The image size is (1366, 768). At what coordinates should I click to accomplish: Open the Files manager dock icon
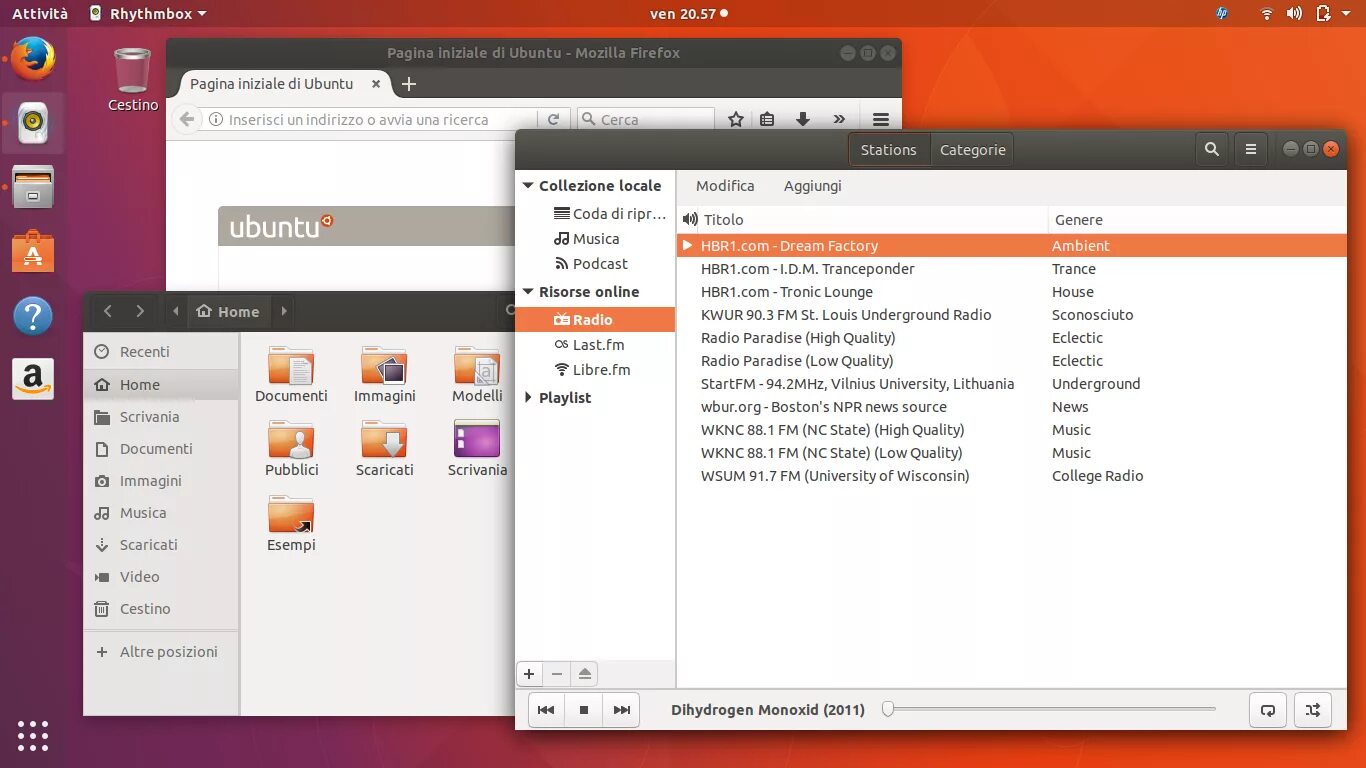(33, 187)
